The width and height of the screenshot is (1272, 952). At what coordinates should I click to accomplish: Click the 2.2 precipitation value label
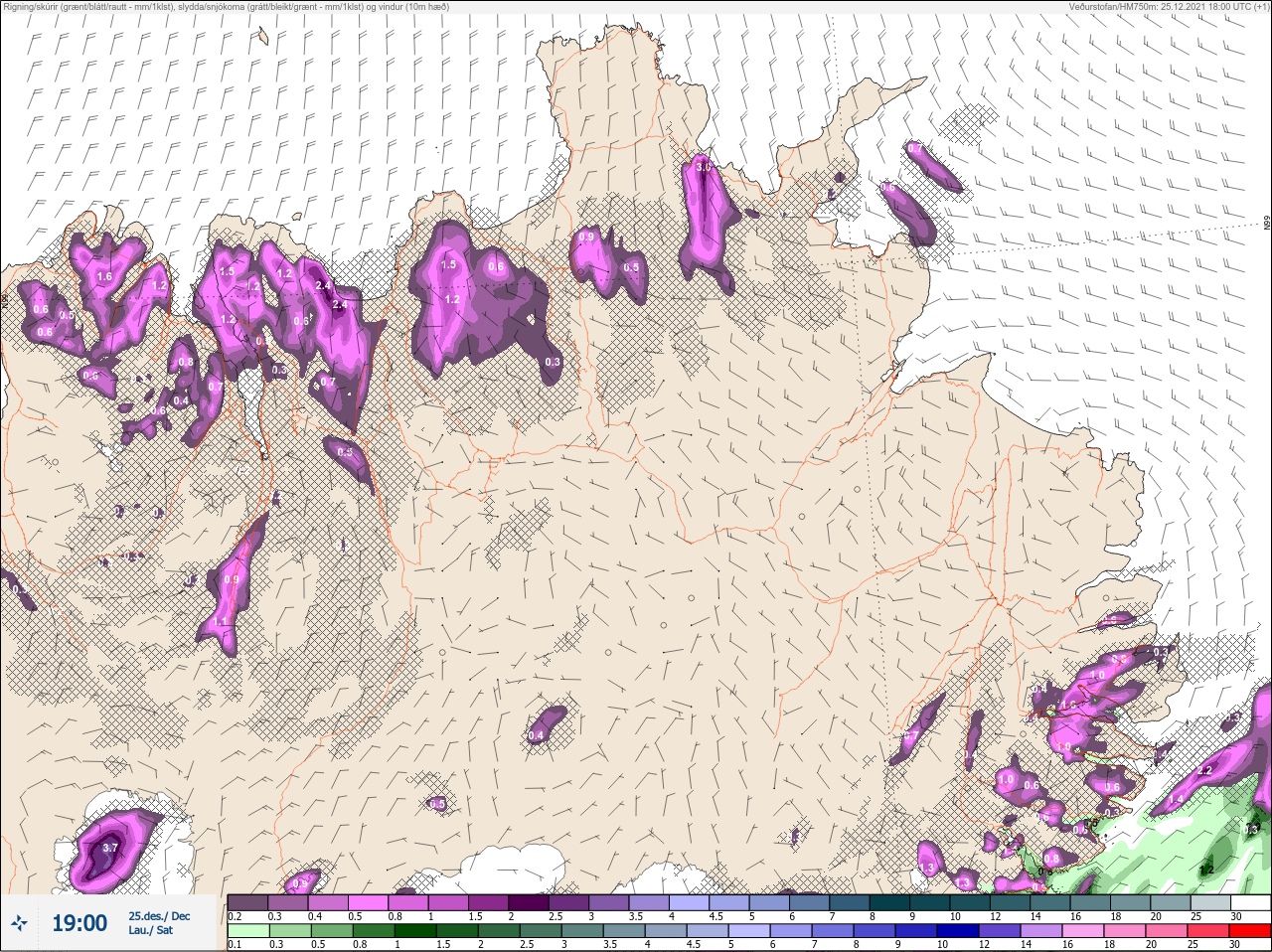pyautogui.click(x=1205, y=770)
